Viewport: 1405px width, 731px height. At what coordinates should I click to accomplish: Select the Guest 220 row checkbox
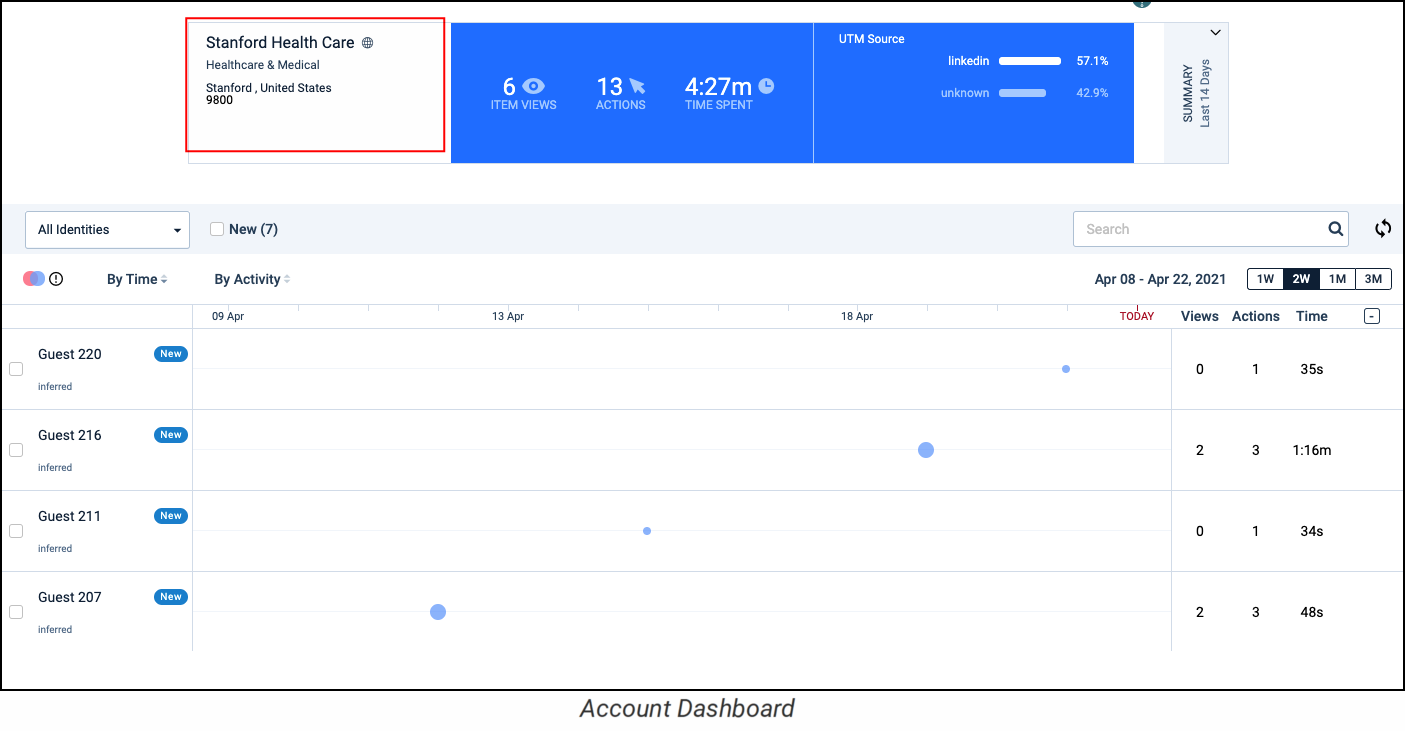16,369
